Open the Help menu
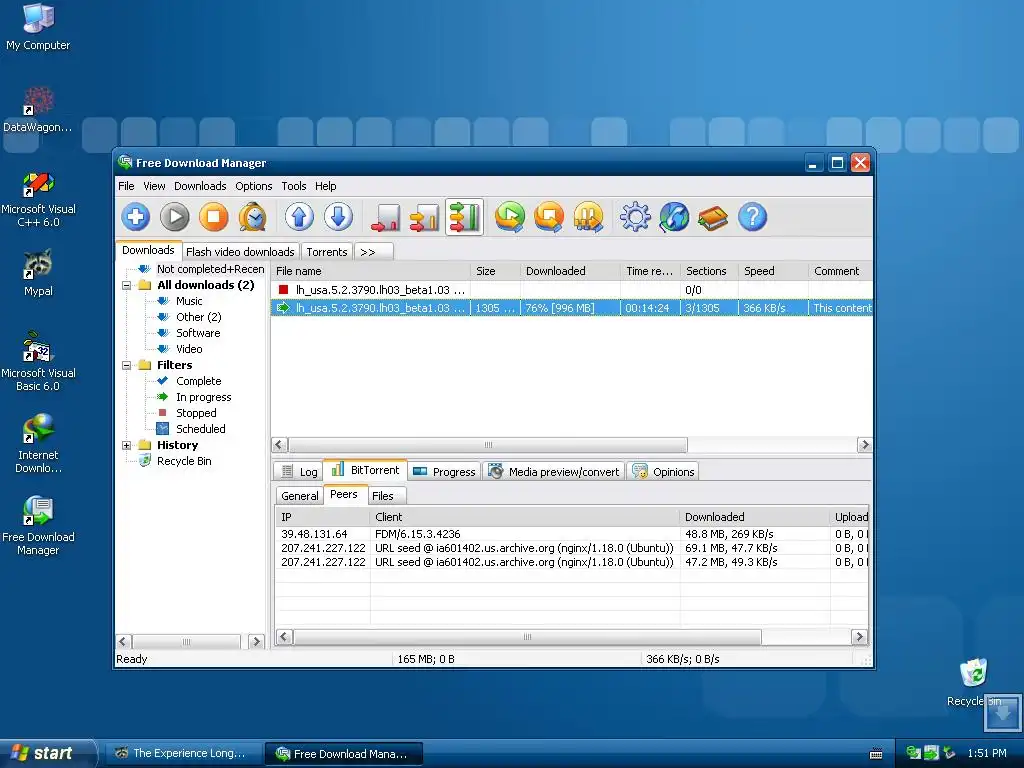Viewport: 1024px width, 768px height. click(325, 186)
